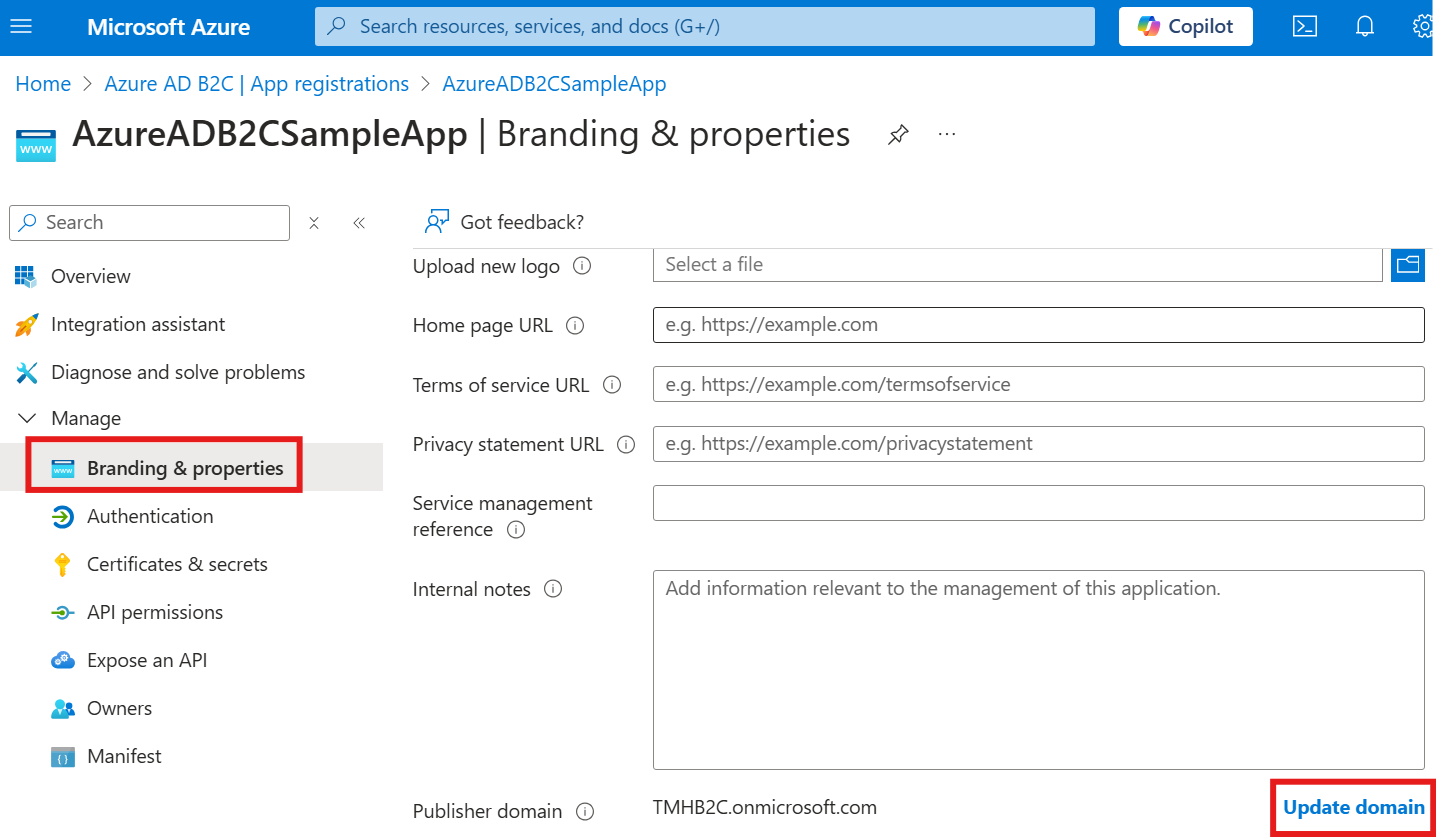This screenshot has width=1436, height=837.
Task: Focus the Terms of service URL field
Action: (1038, 384)
